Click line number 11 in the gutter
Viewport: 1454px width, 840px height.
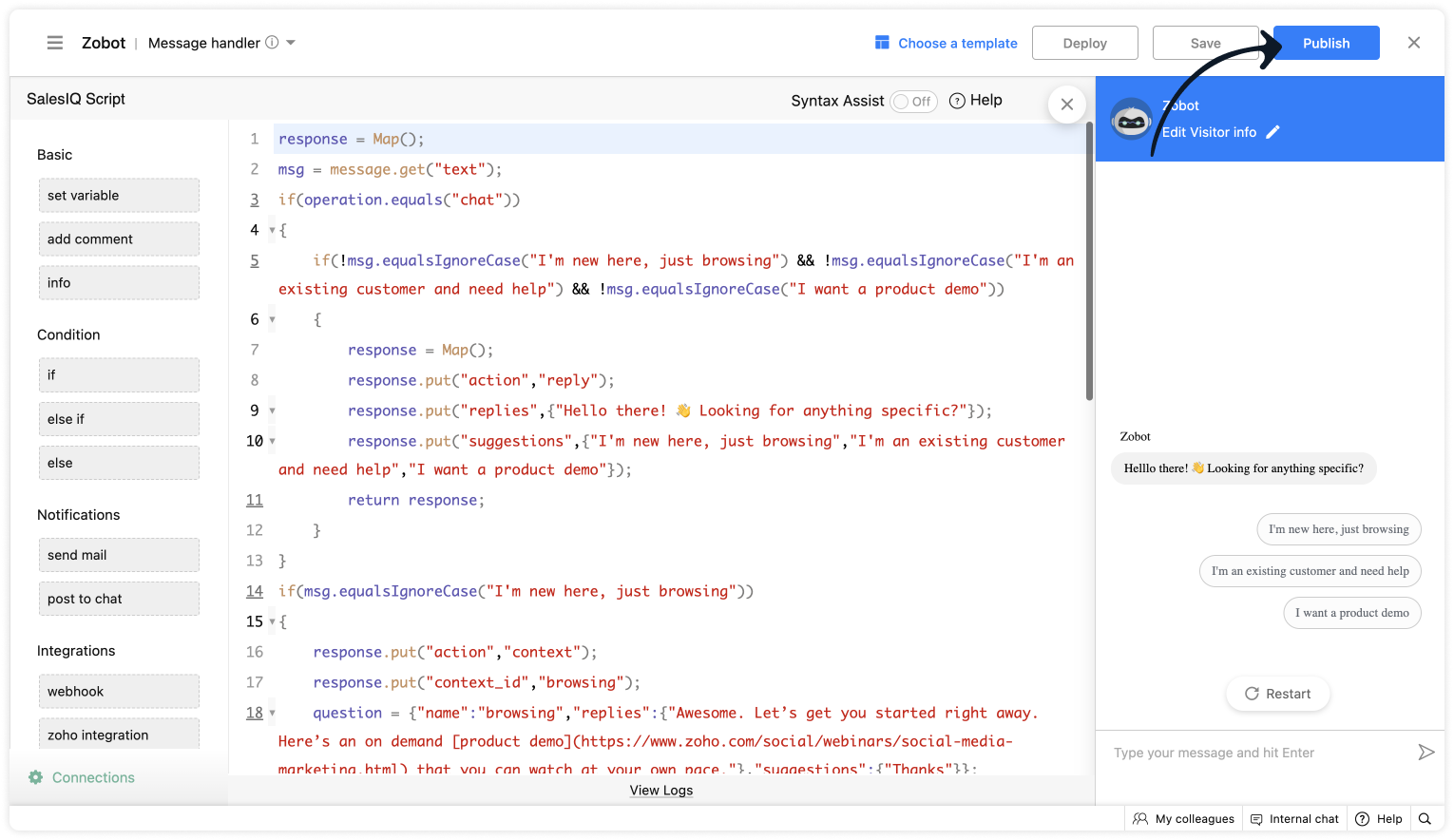[255, 500]
